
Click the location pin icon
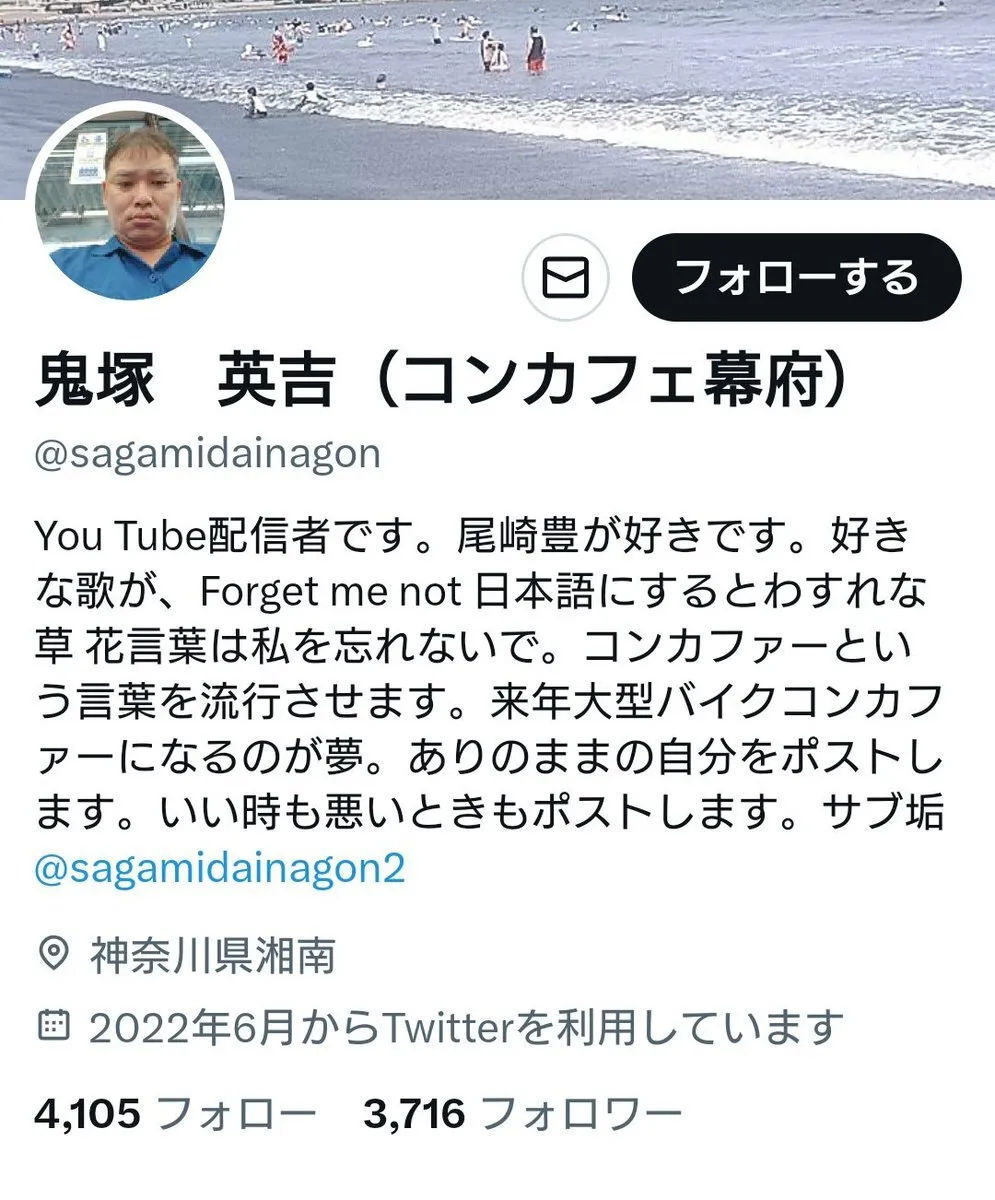click(x=53, y=956)
